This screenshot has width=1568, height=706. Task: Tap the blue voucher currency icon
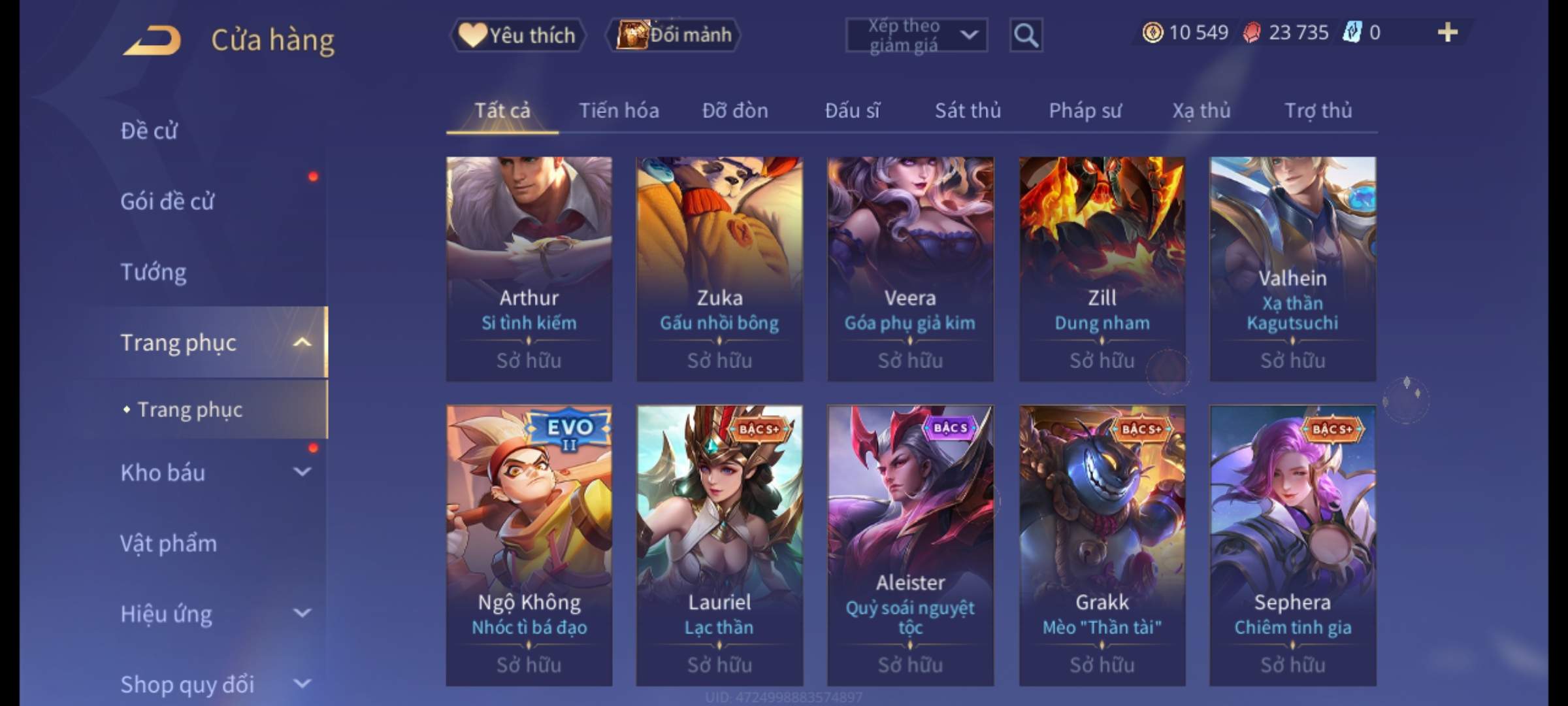pos(1351,33)
